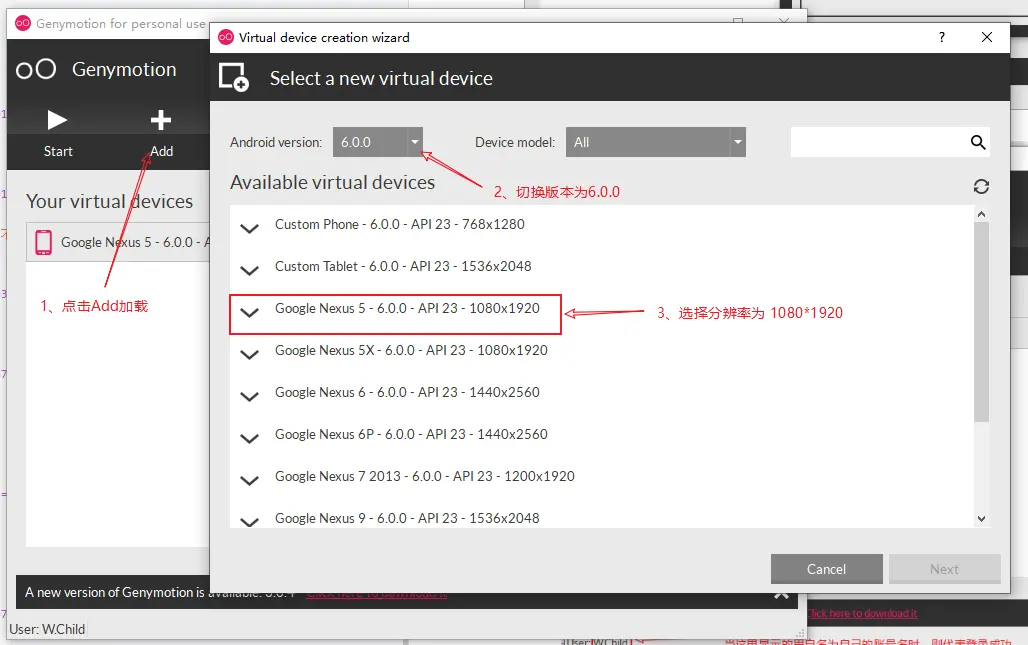
Task: Click the scroll up arrow of device list
Action: (981, 214)
